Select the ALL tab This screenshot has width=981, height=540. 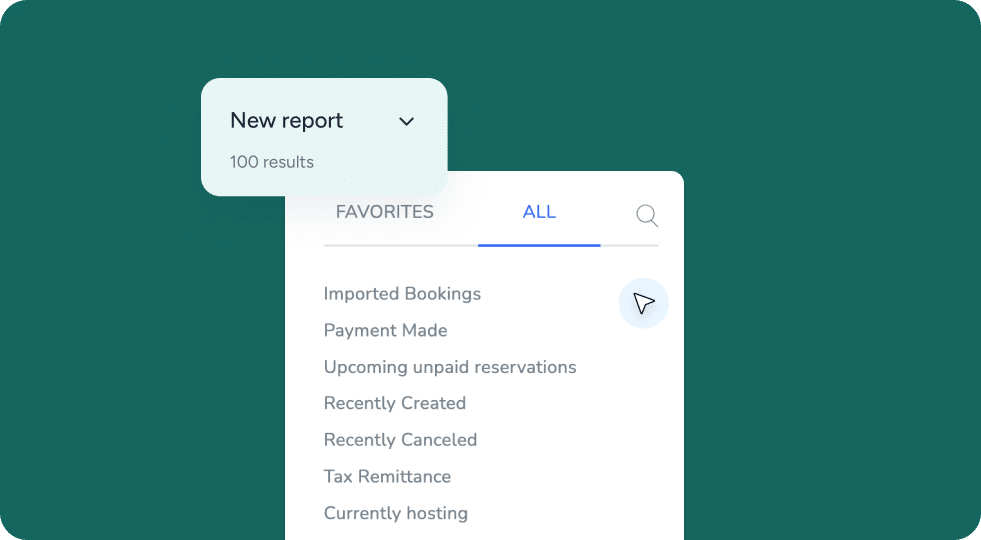[x=539, y=212]
